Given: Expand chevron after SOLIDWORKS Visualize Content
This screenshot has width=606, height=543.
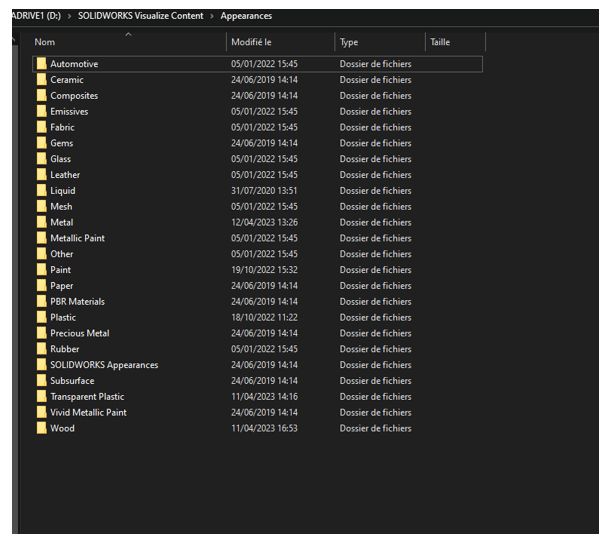Looking at the screenshot, I should [x=212, y=16].
